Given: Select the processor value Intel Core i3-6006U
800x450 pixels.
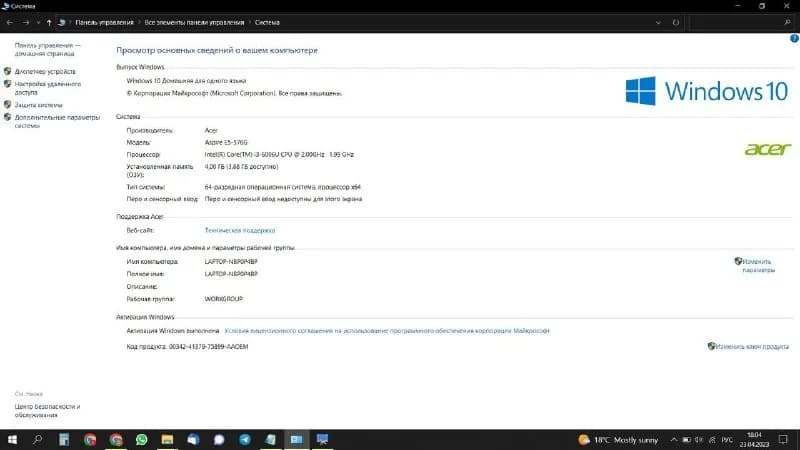Looking at the screenshot, I should [279, 155].
